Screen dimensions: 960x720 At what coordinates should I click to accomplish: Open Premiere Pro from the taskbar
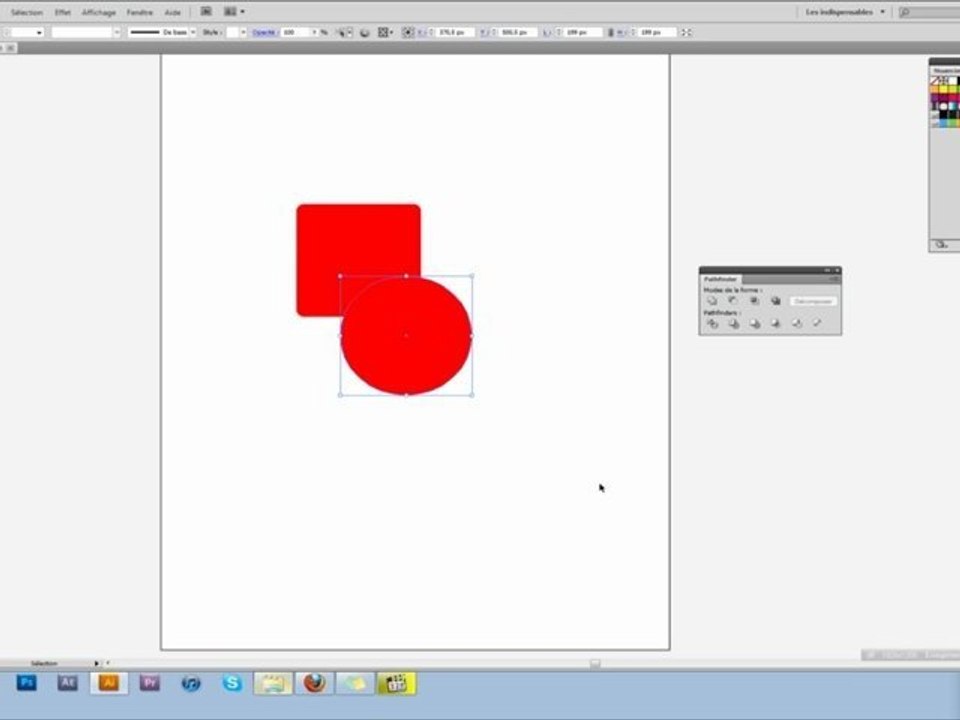(150, 683)
